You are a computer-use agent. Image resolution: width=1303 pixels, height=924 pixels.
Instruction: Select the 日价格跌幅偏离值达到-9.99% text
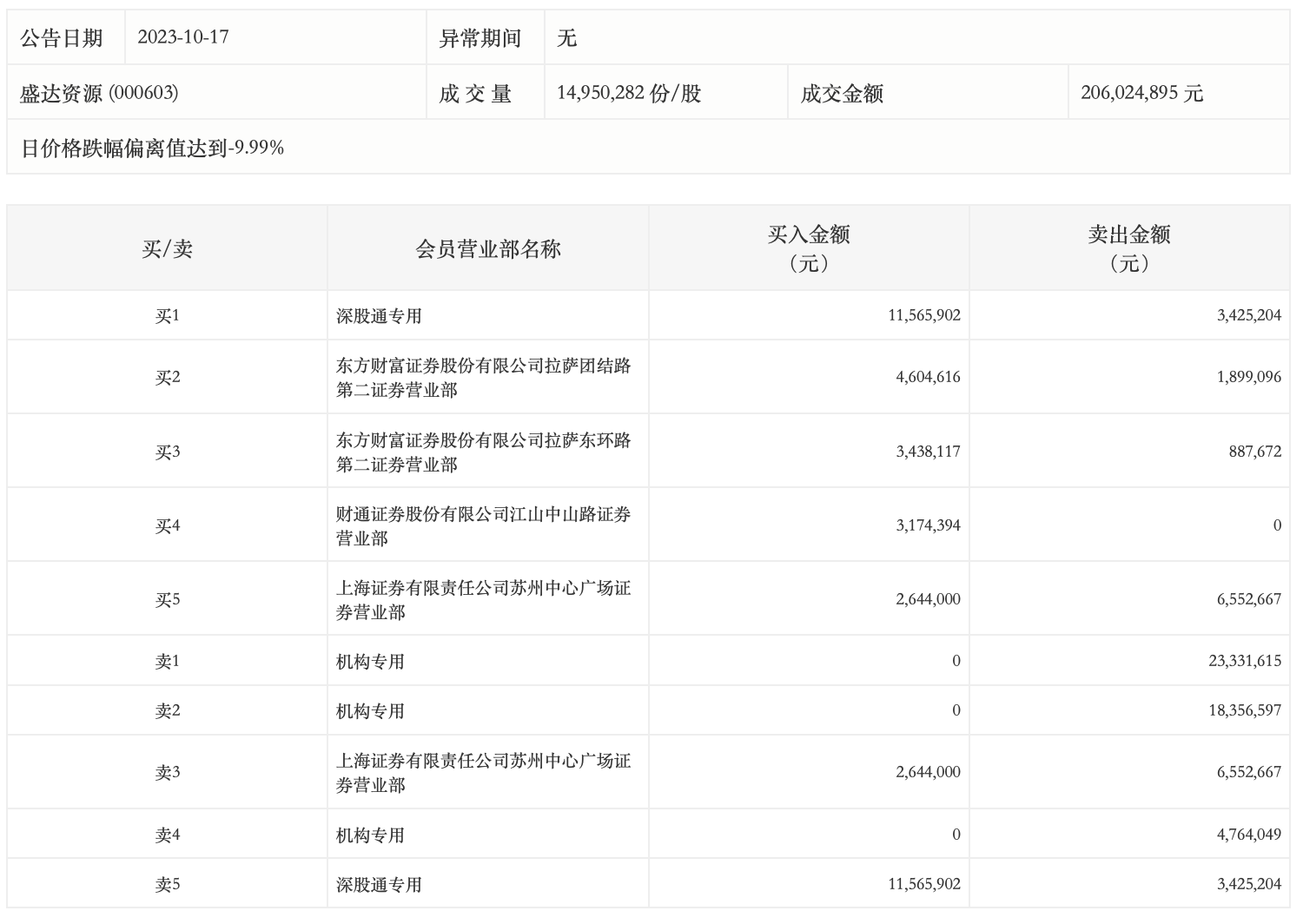coord(153,148)
